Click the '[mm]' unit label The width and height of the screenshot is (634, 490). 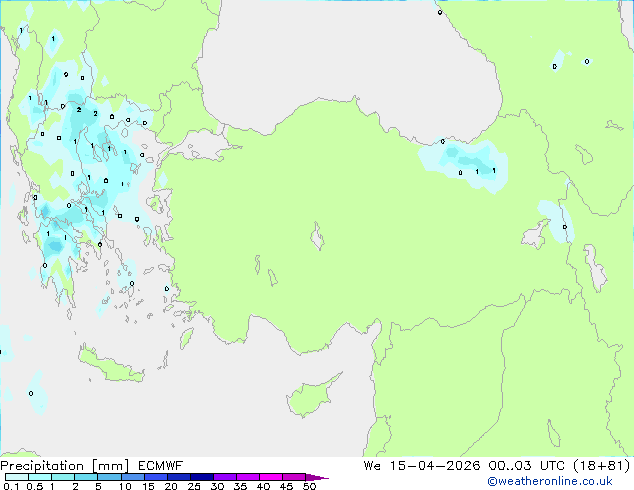(110, 466)
